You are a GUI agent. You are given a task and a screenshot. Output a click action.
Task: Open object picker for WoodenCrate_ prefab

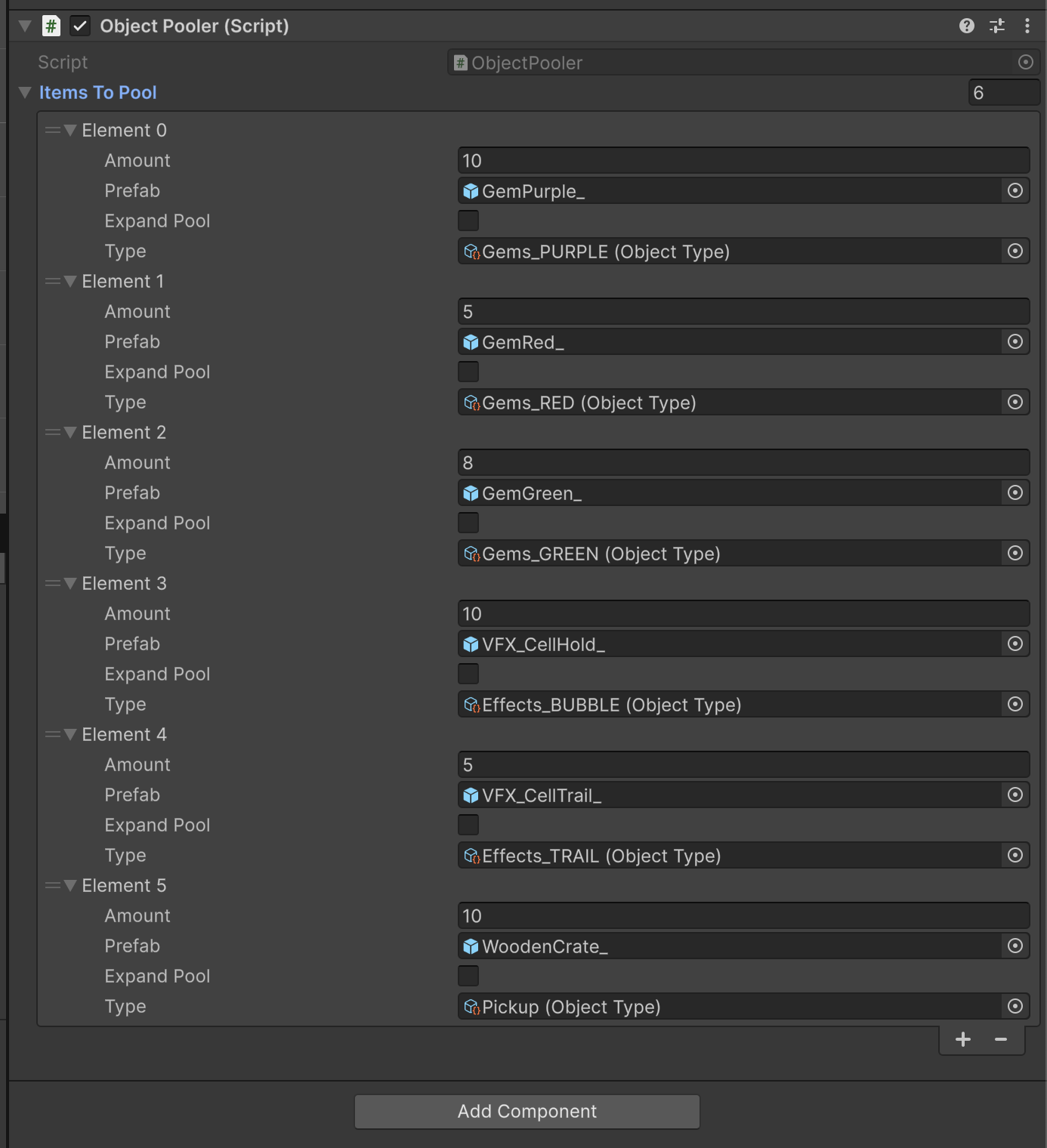tap(1015, 946)
